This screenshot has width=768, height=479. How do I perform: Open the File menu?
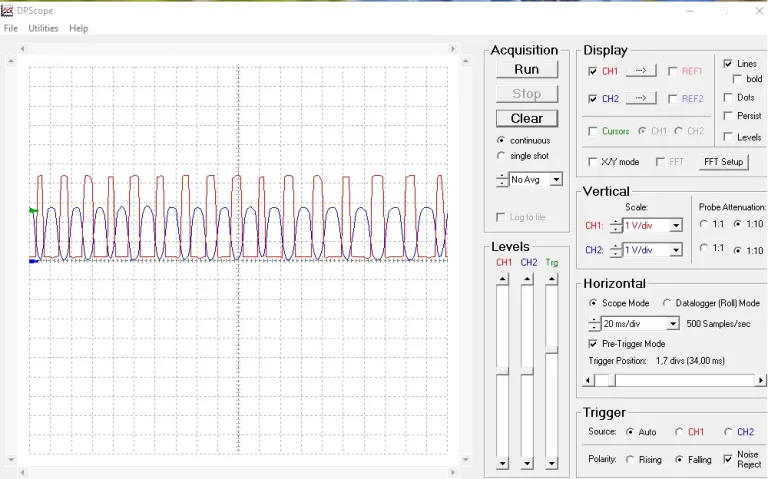11,28
